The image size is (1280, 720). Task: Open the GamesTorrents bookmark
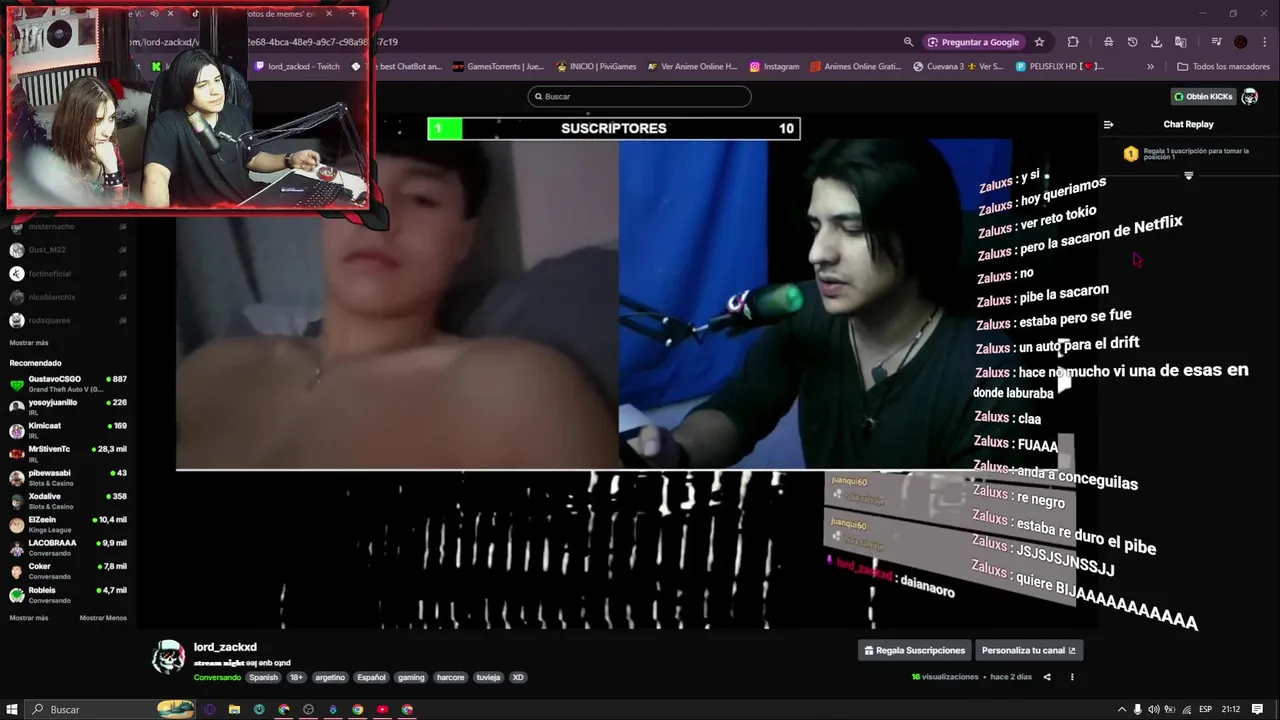click(498, 67)
